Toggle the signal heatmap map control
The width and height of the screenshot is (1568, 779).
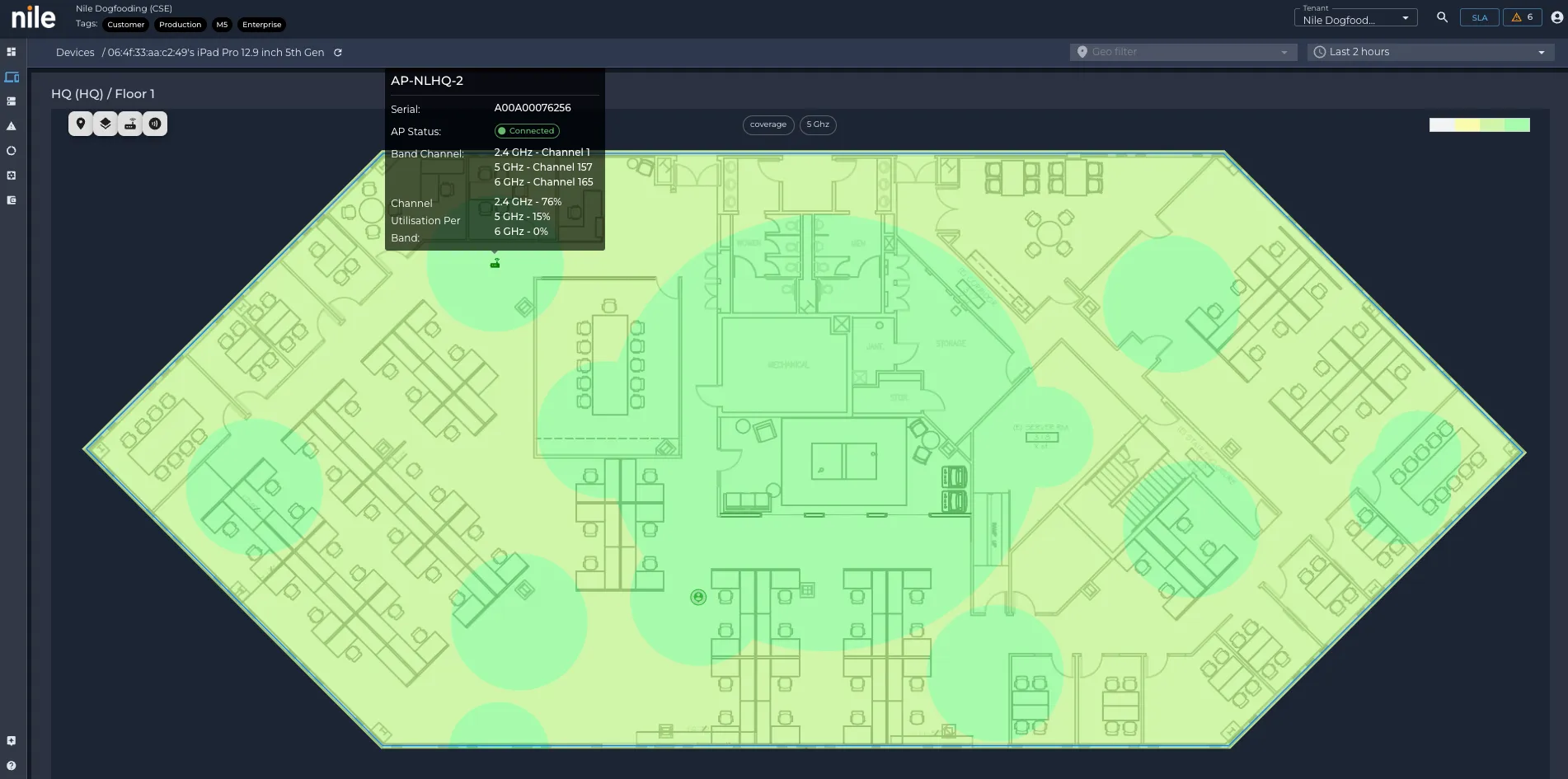pyautogui.click(x=155, y=124)
